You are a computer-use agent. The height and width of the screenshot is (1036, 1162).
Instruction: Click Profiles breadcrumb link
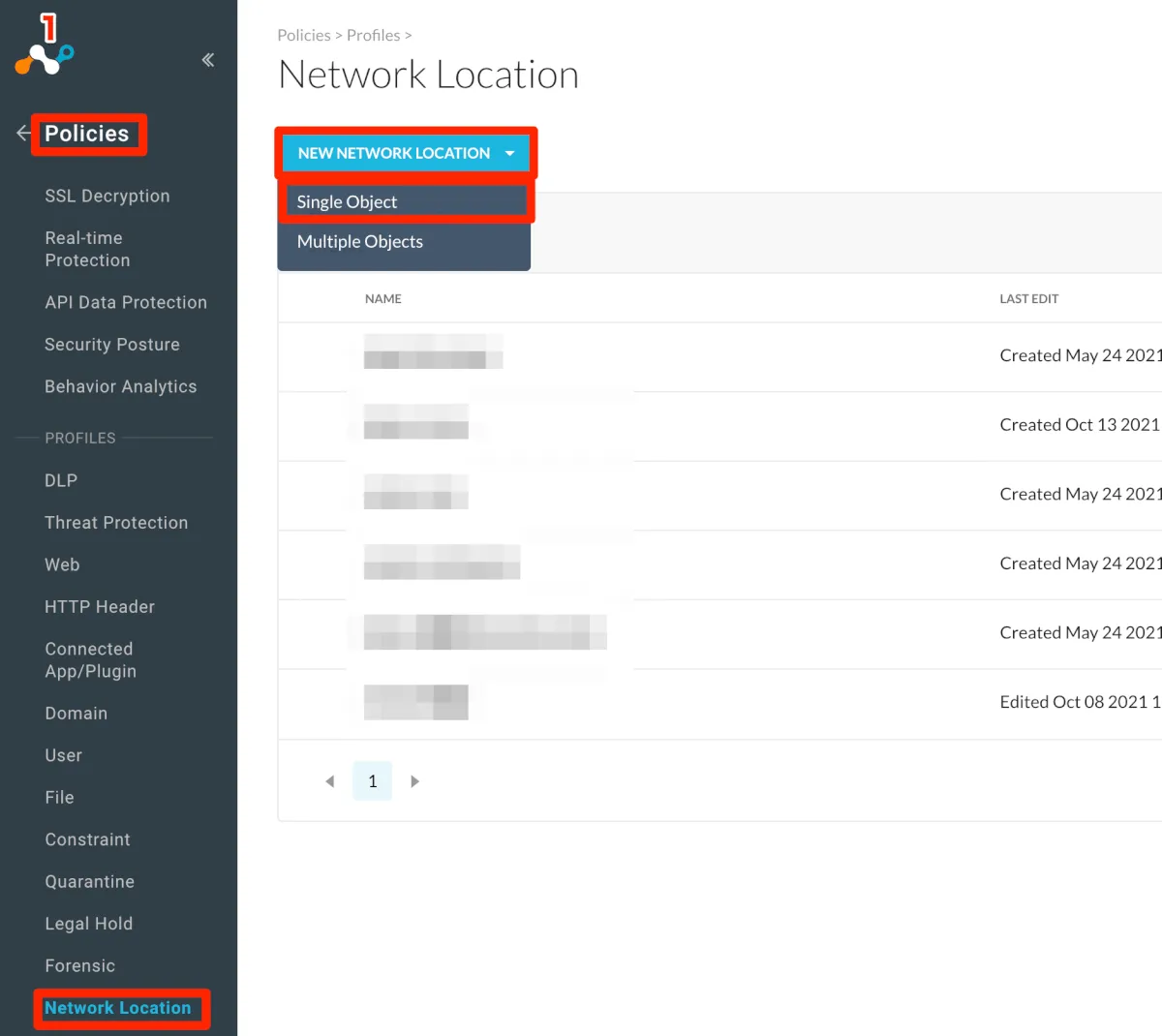click(x=373, y=35)
